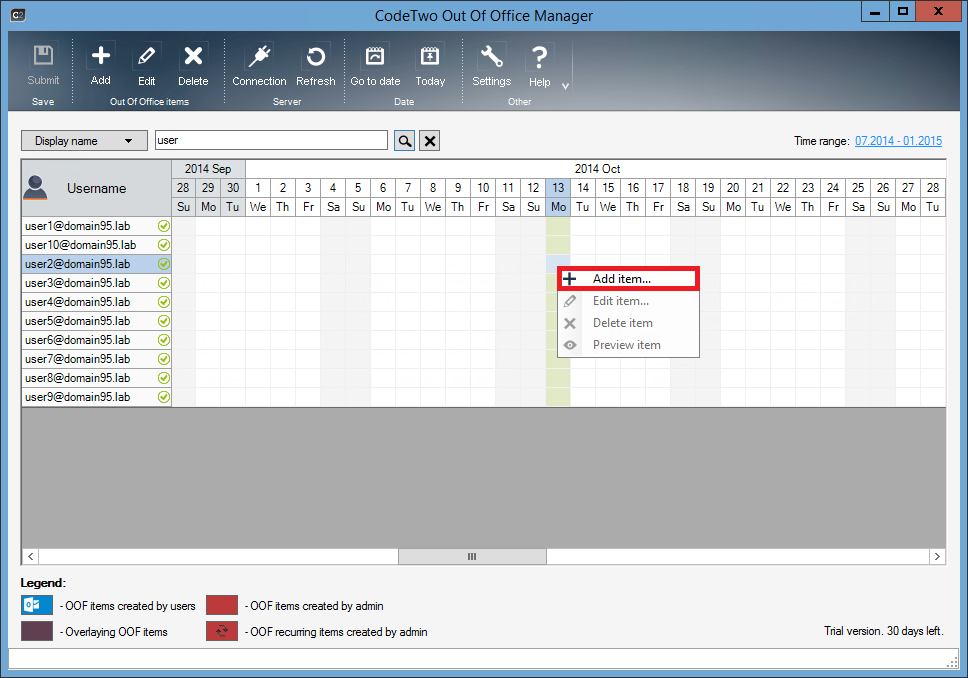Open the Display name filter dropdown
Viewport: 968px width, 678px height.
pos(85,141)
